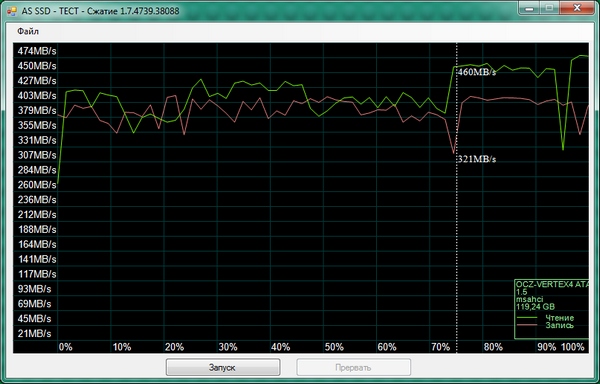Click the 141MB/s axis label
600x384 pixels.
37,259
